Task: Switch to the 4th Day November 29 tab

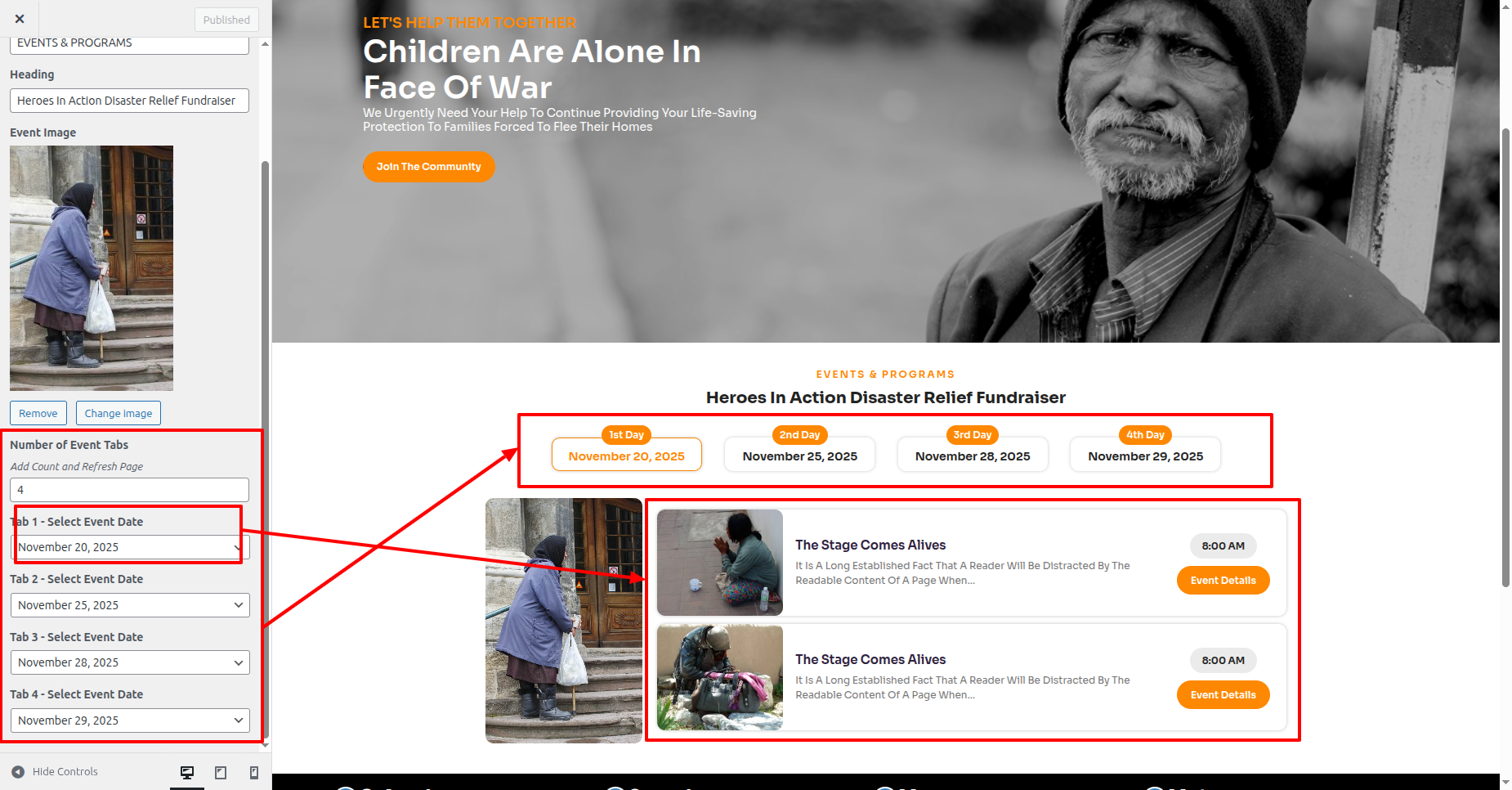Action: 1145,455
